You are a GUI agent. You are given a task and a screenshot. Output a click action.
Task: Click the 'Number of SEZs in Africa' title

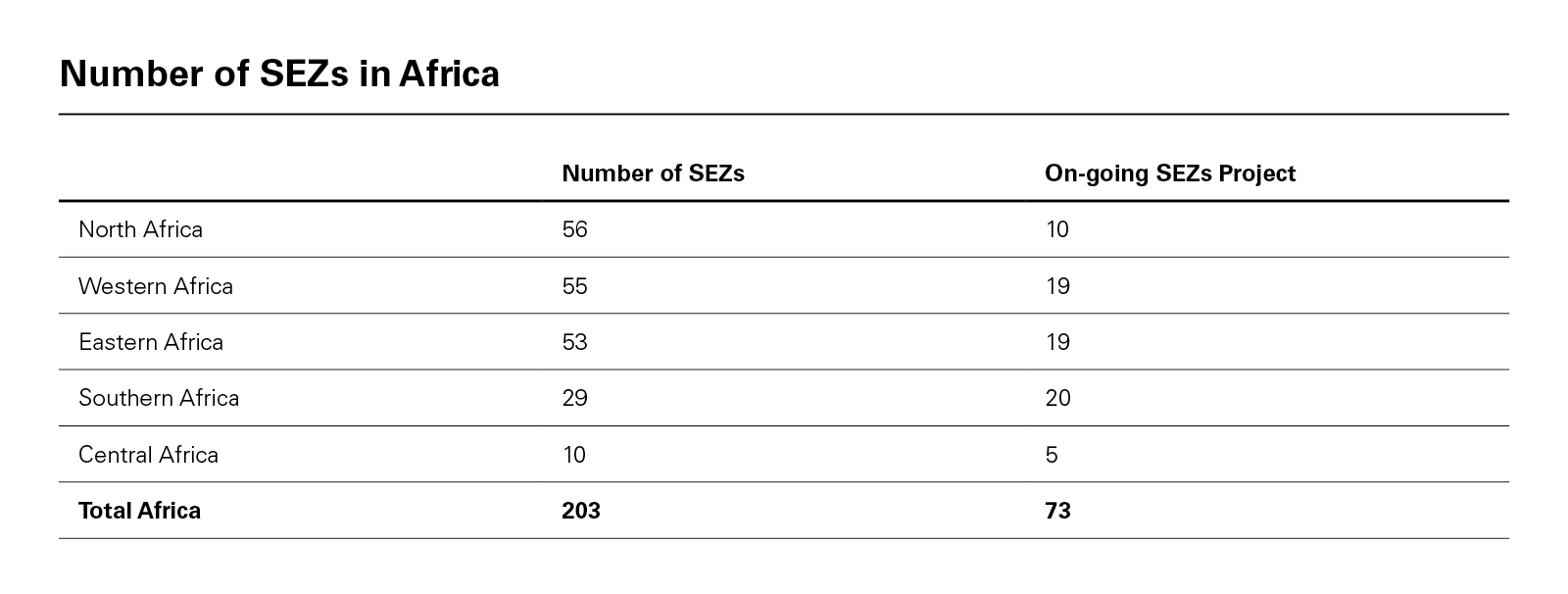point(279,74)
